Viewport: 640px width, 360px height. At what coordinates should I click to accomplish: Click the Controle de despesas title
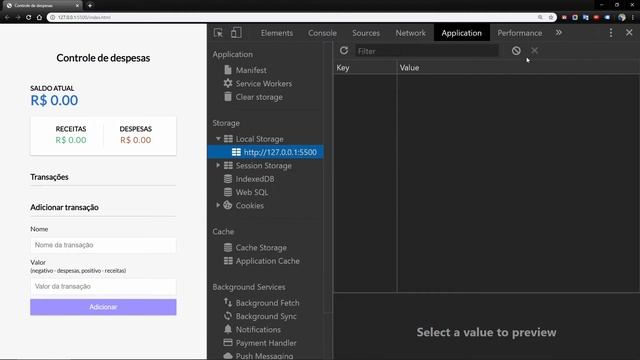(103, 58)
